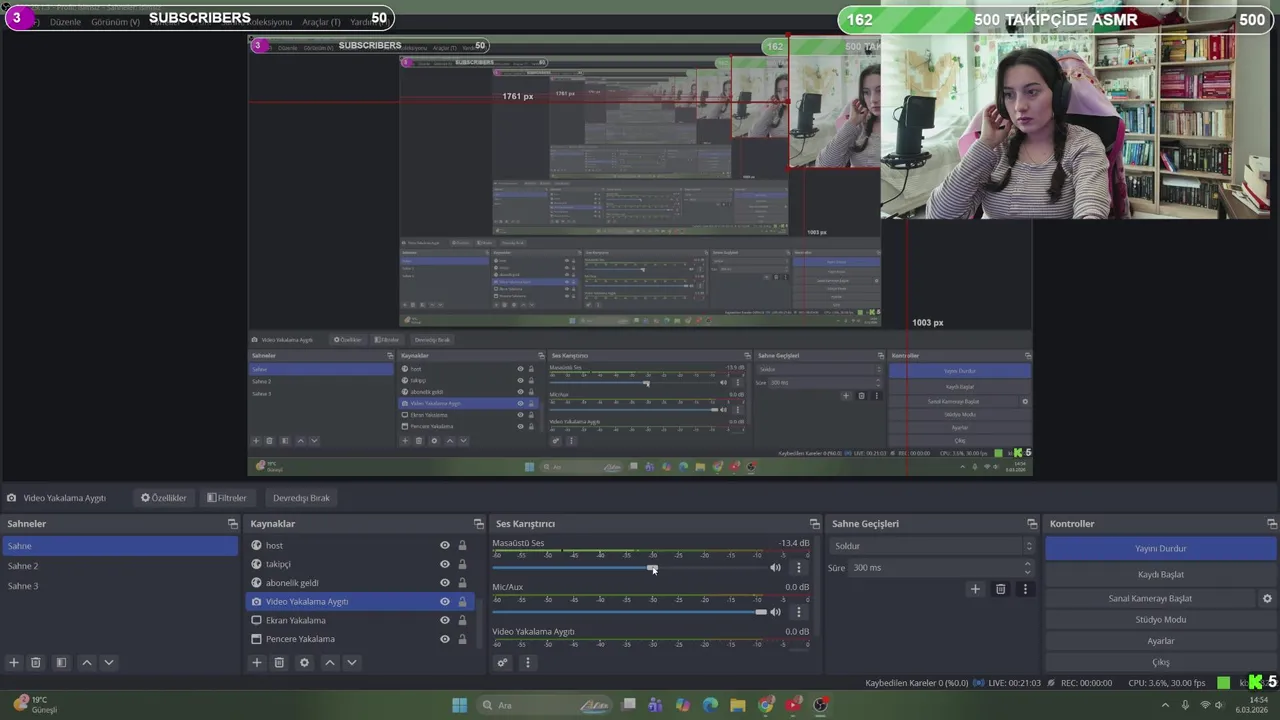This screenshot has height=720, width=1280.
Task: Hide the abonelik geldi source via its eye icon
Action: coord(445,583)
